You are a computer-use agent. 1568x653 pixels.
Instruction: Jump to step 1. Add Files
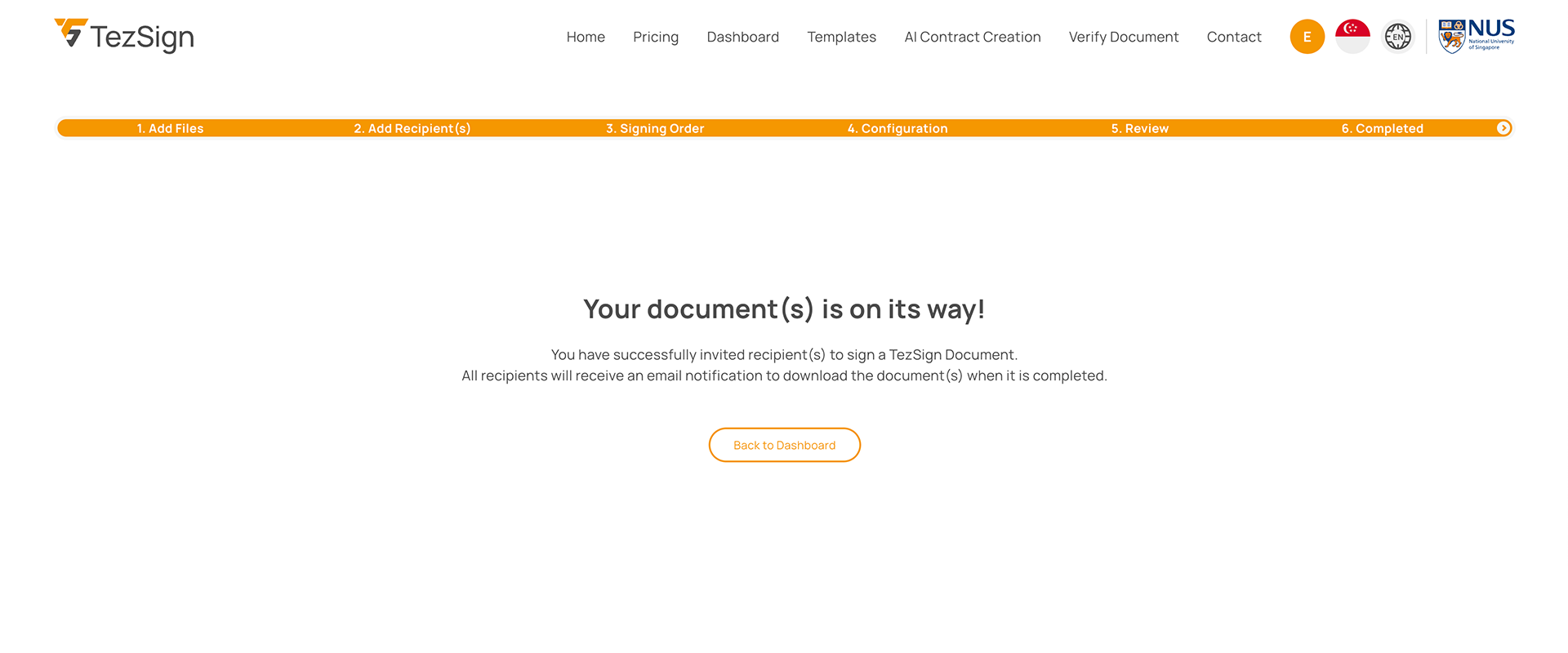click(170, 128)
